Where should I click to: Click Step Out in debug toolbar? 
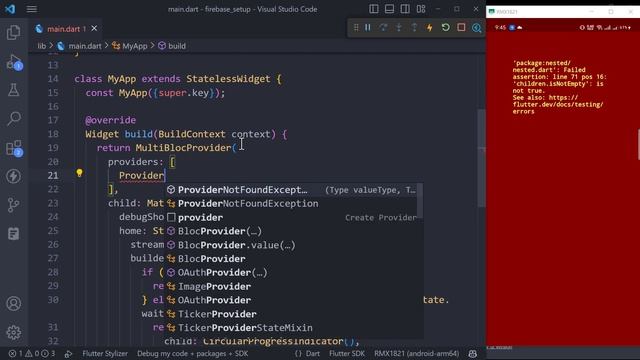(x=414, y=27)
